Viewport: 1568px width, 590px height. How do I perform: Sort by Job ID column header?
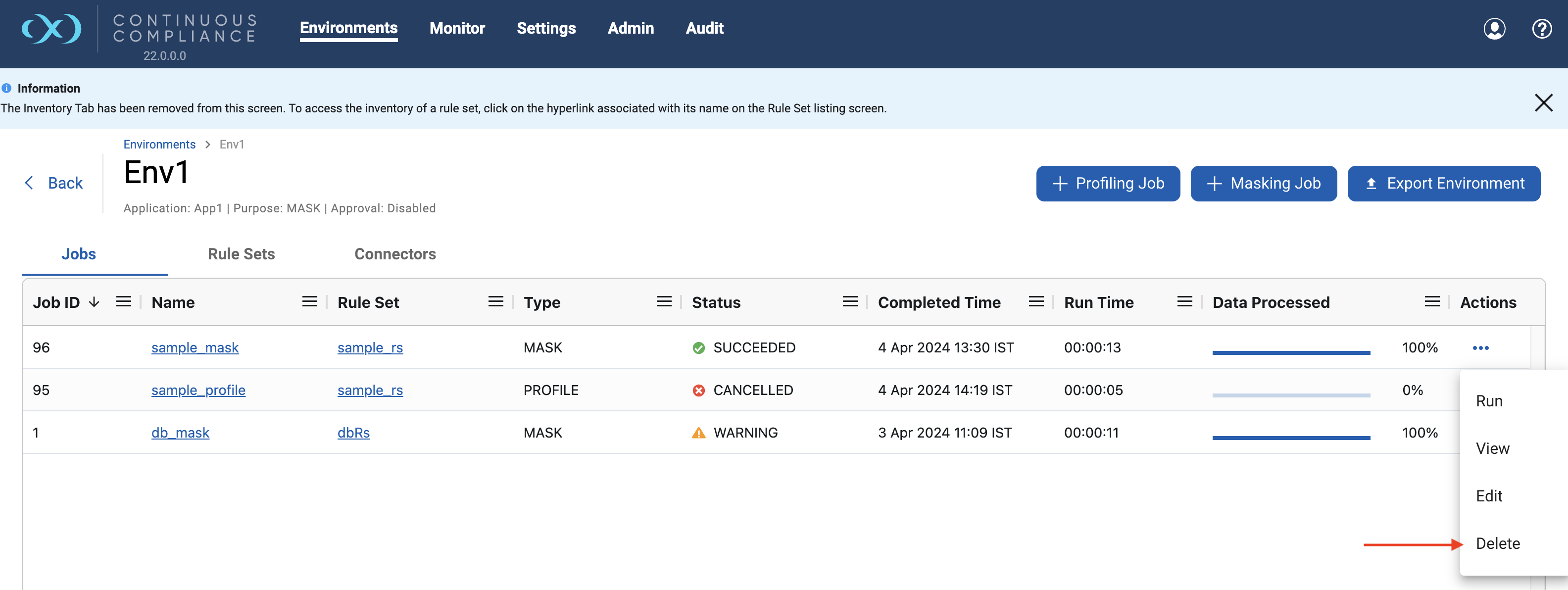pos(56,302)
